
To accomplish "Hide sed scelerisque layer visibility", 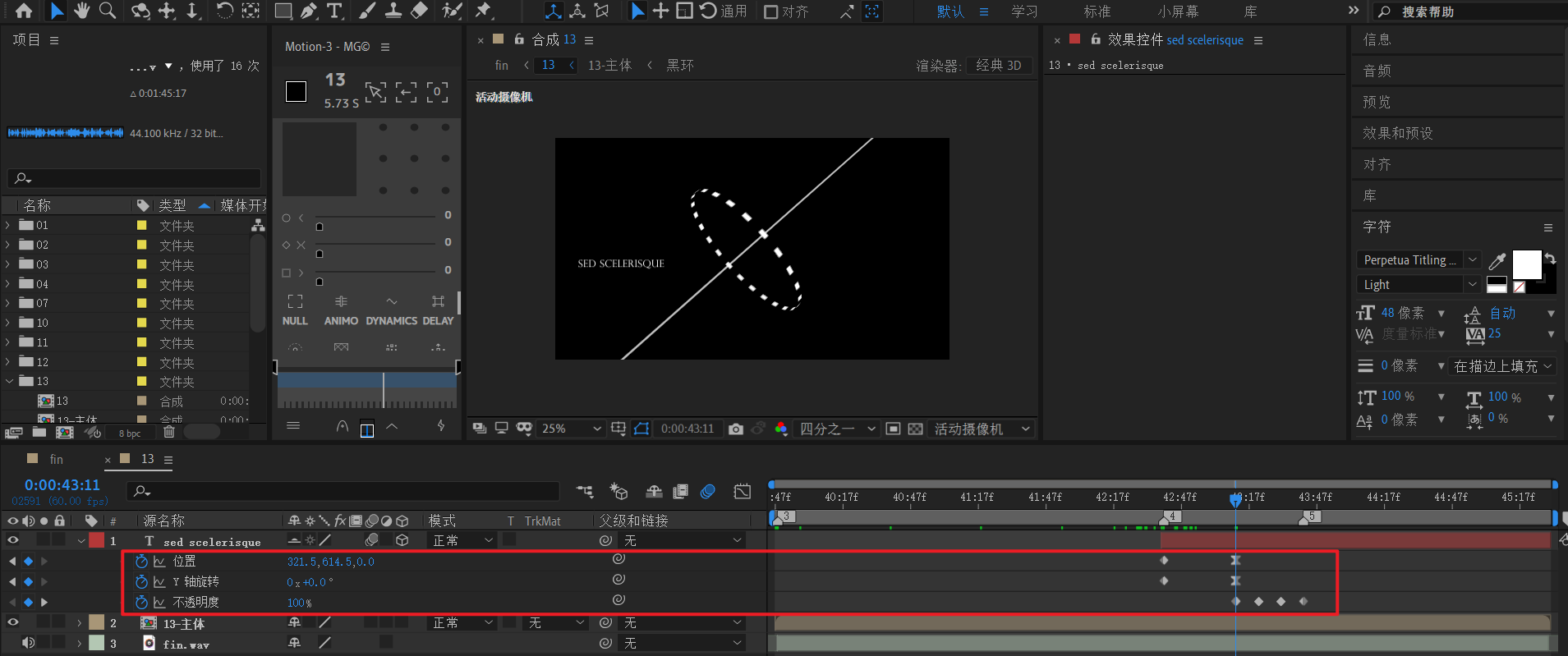I will (12, 540).
